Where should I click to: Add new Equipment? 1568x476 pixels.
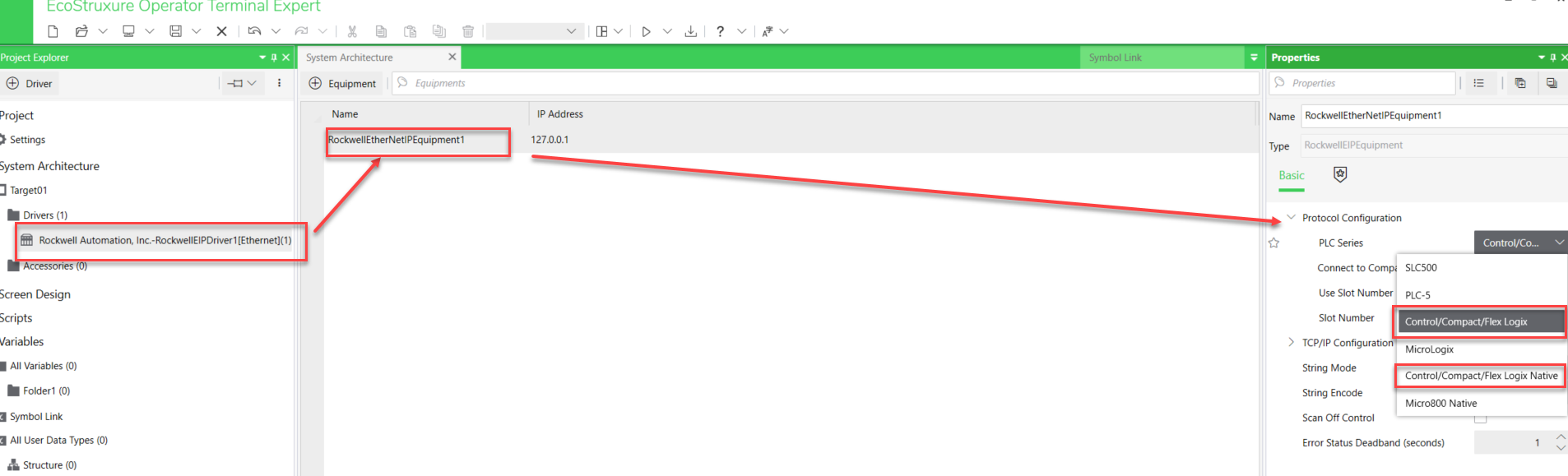pyautogui.click(x=342, y=83)
